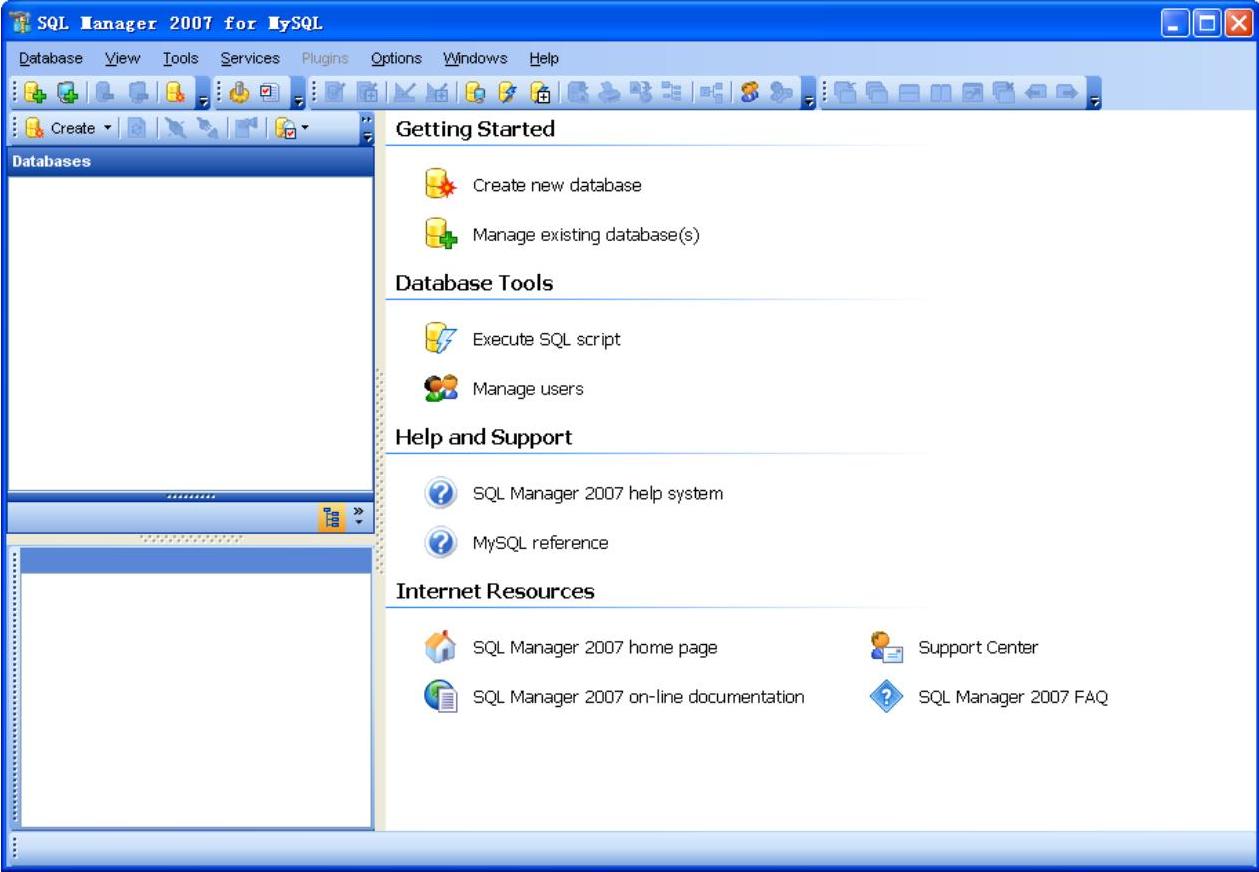Expand the double-chevron button beside the tree view icon
The height and width of the screenshot is (872, 1259).
pos(359,517)
